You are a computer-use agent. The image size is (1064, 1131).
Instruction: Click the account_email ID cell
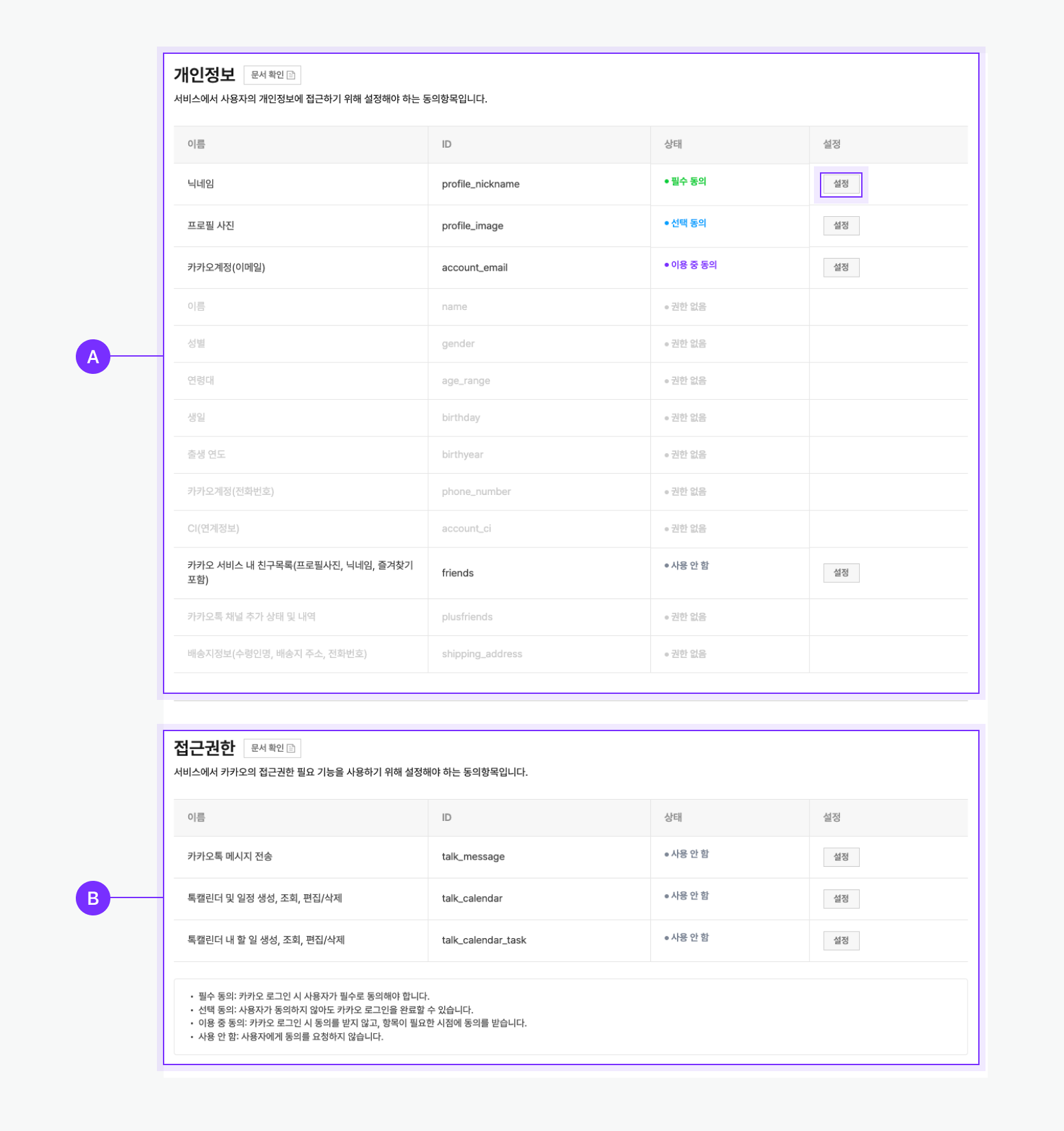(474, 267)
